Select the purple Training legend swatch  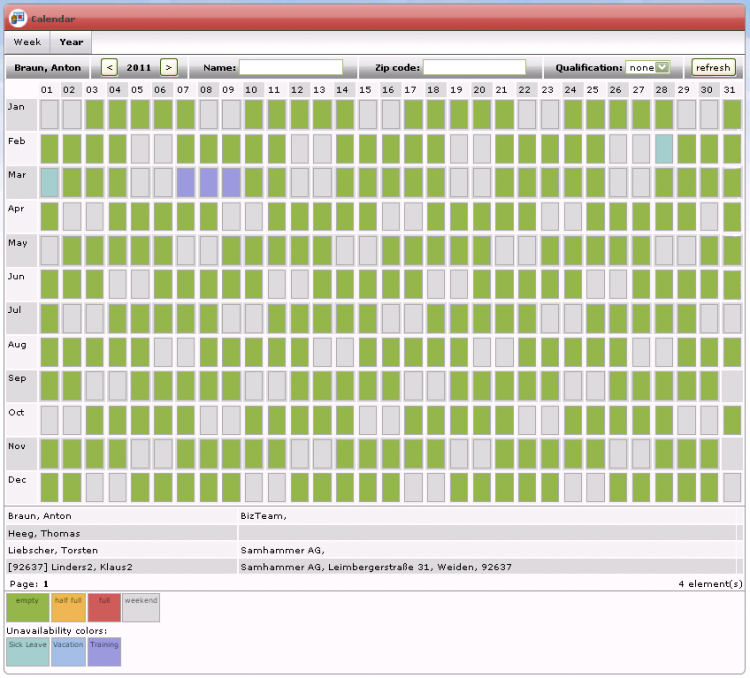pyautogui.click(x=104, y=652)
